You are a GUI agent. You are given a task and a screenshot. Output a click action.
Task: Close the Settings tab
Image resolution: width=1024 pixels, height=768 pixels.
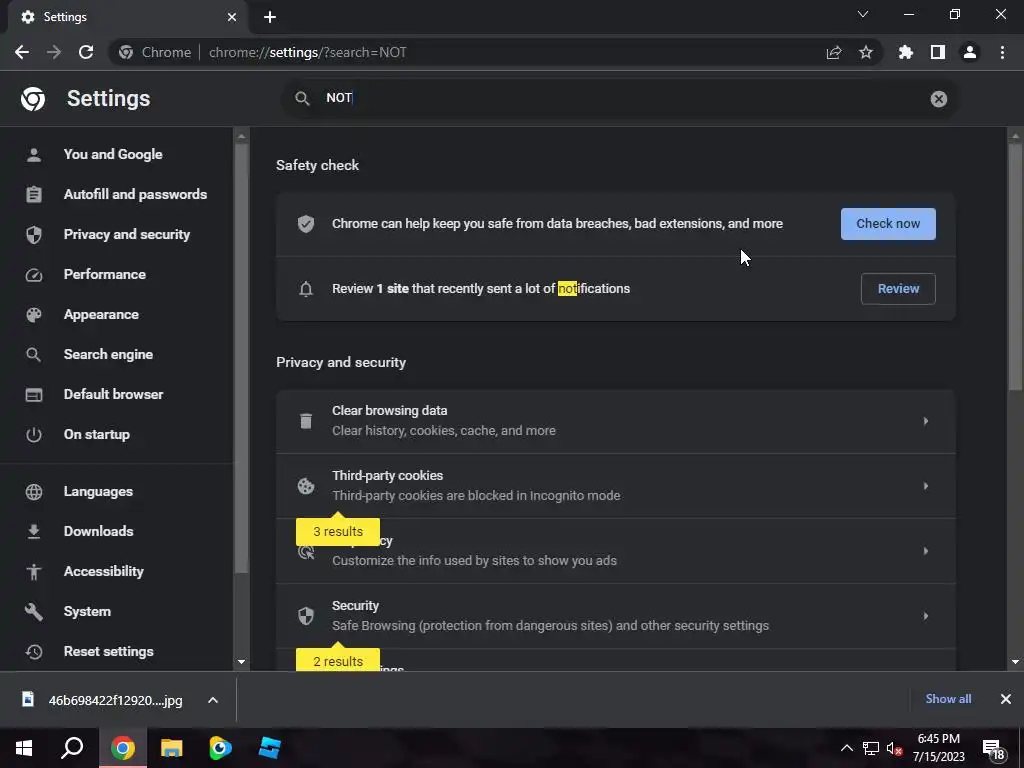[232, 17]
